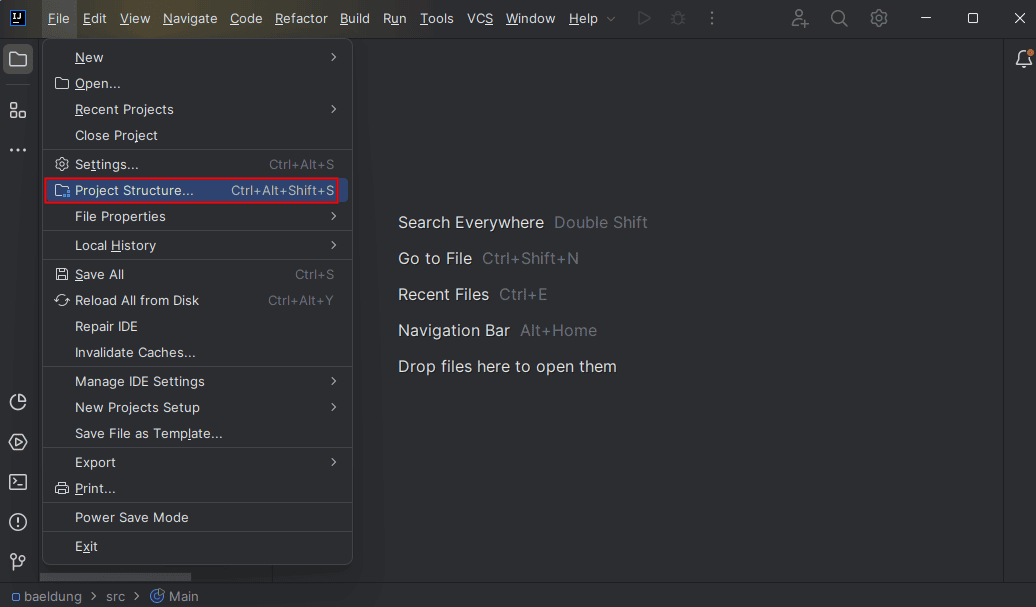Click the gear icon next to Settings...
This screenshot has height=607, width=1036.
point(61,164)
